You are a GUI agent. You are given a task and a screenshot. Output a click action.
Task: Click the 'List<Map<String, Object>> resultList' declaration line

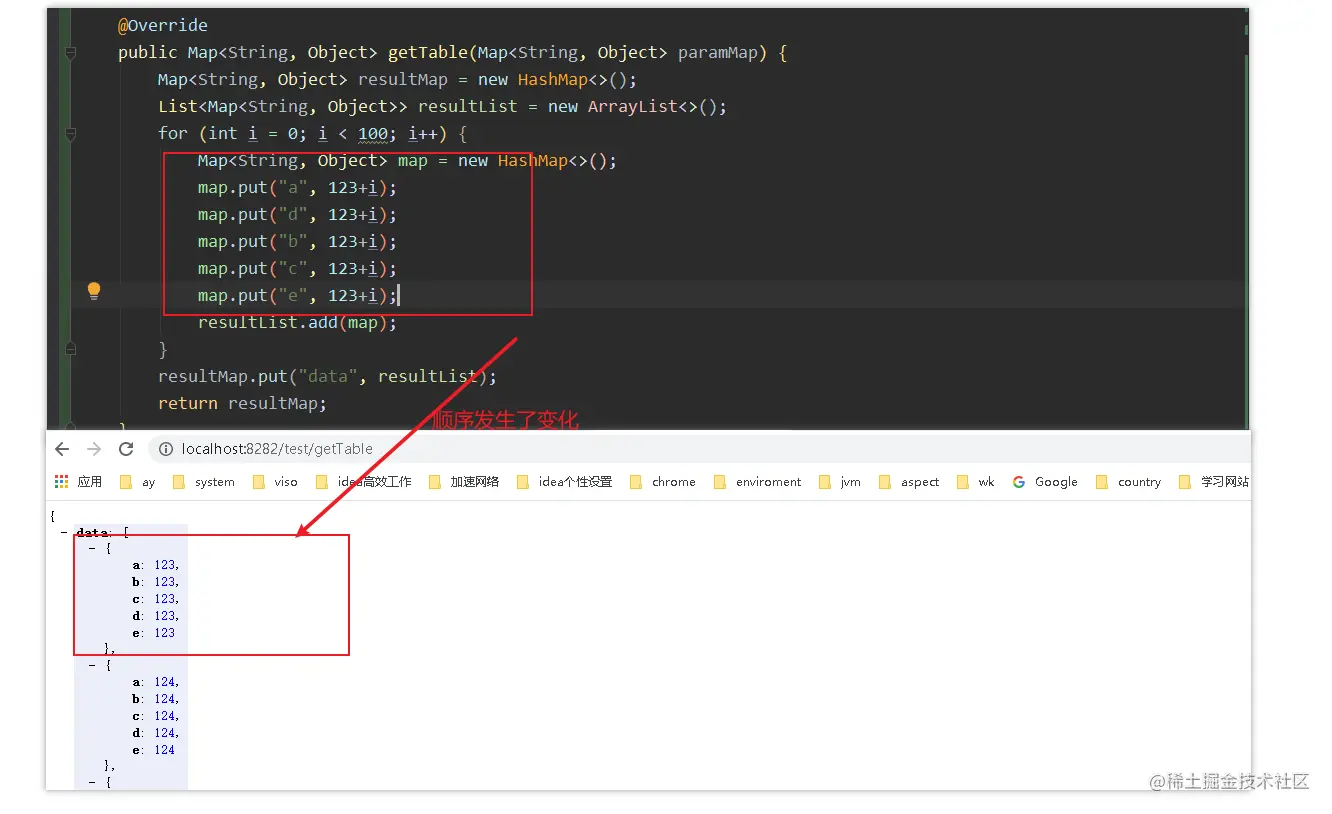(x=442, y=106)
